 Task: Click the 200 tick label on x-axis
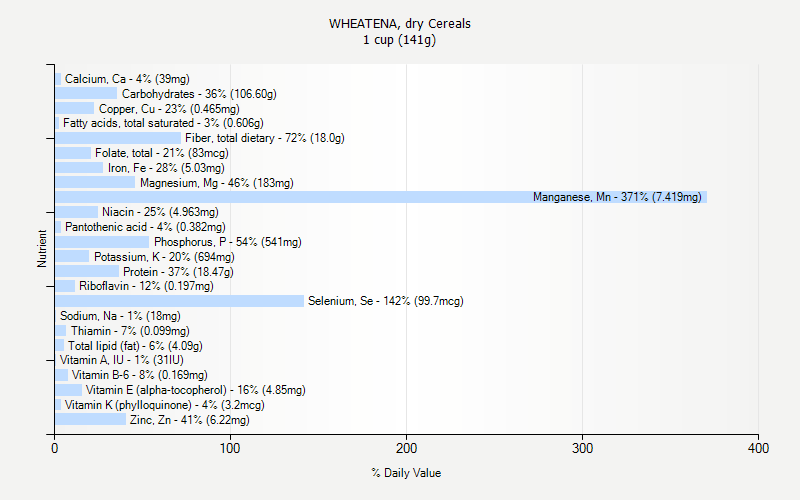[x=407, y=450]
